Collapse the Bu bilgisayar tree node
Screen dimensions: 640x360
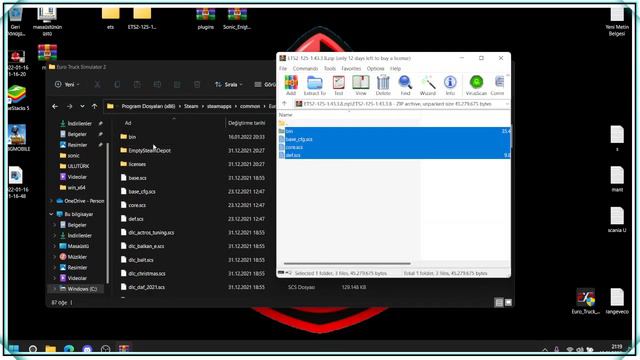(51, 214)
